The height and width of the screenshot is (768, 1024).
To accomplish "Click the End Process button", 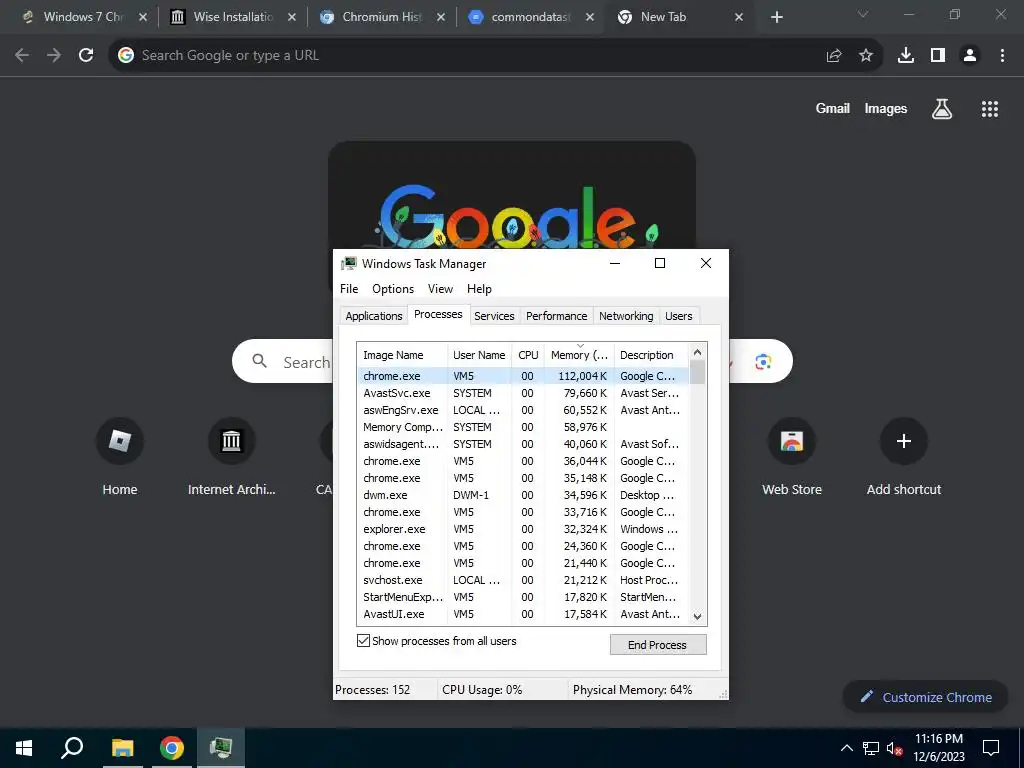I will click(658, 645).
